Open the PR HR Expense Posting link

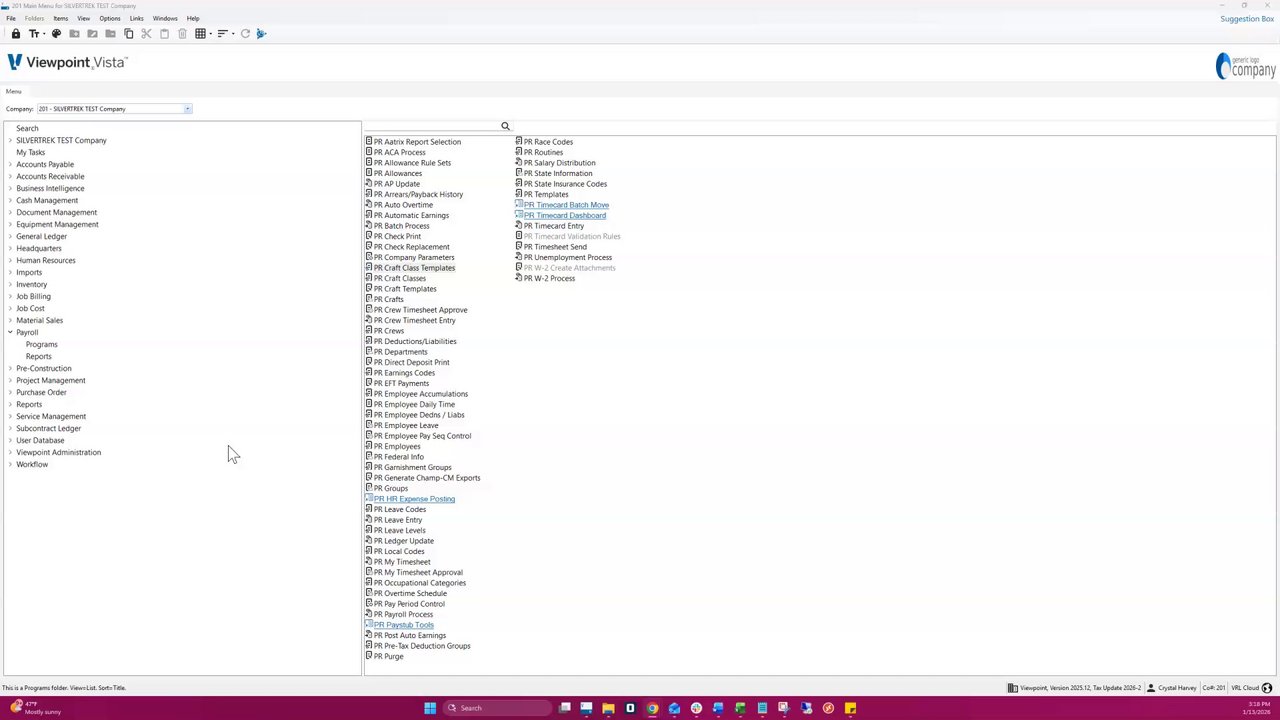(414, 499)
